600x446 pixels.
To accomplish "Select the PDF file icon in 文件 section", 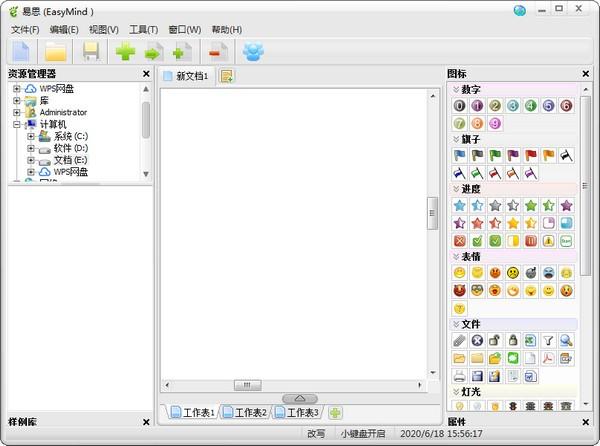I will click(x=548, y=358).
